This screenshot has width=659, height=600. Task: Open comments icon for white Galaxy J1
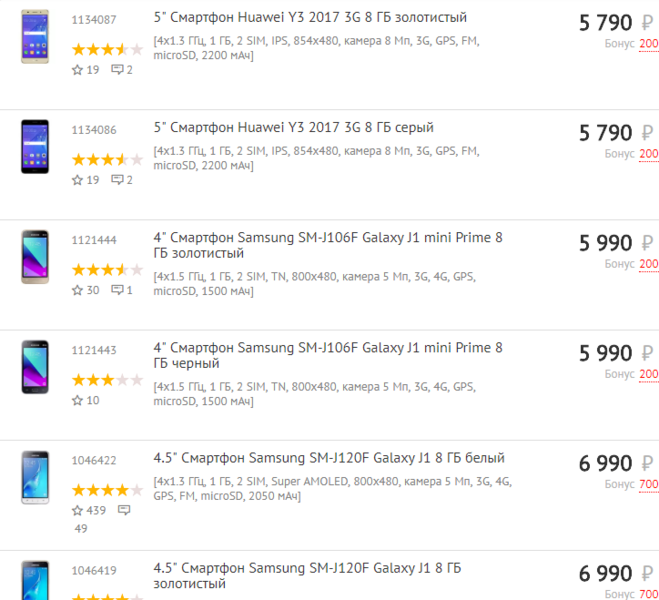[x=124, y=510]
